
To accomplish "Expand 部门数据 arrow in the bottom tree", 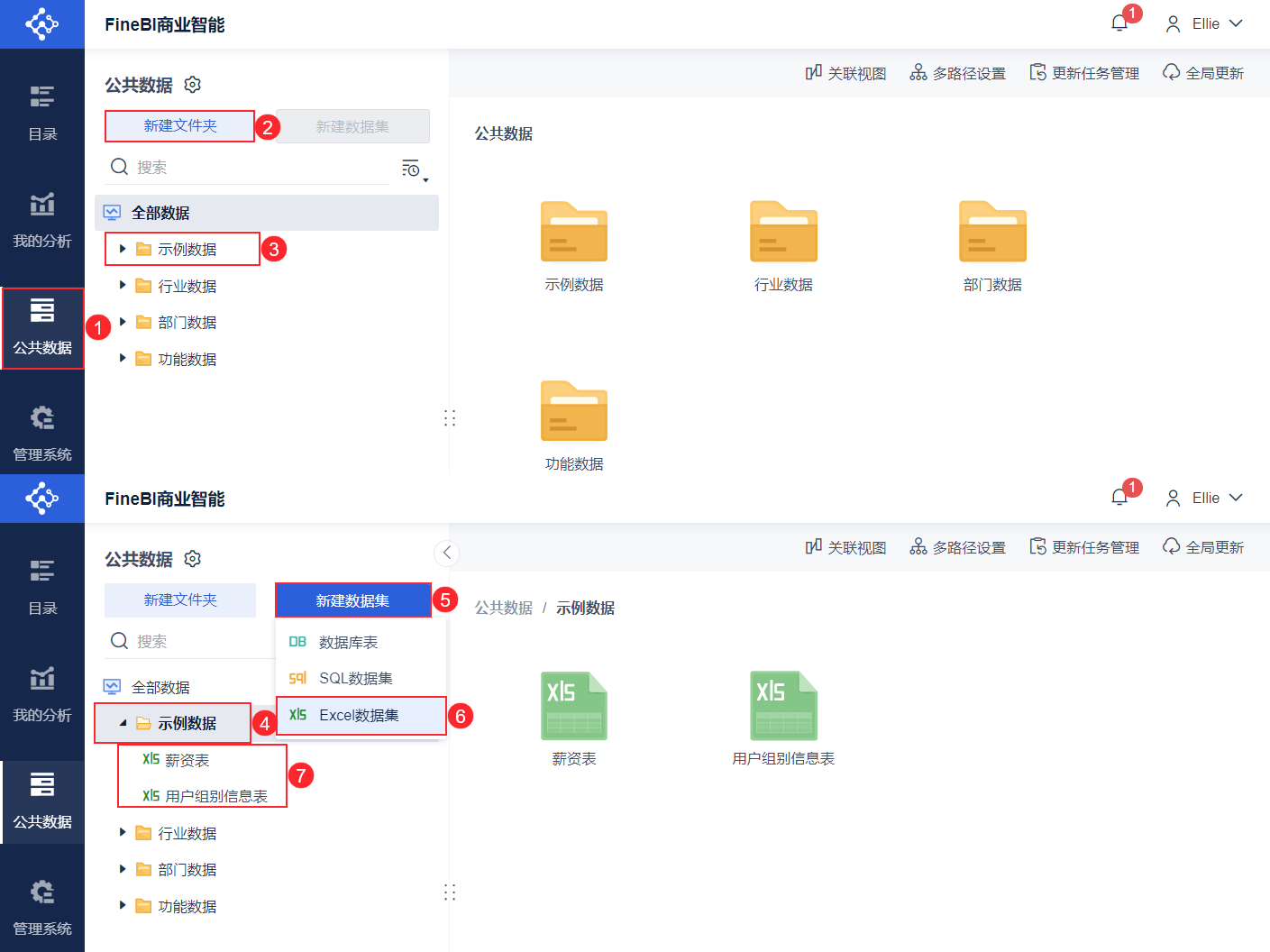I will point(123,869).
